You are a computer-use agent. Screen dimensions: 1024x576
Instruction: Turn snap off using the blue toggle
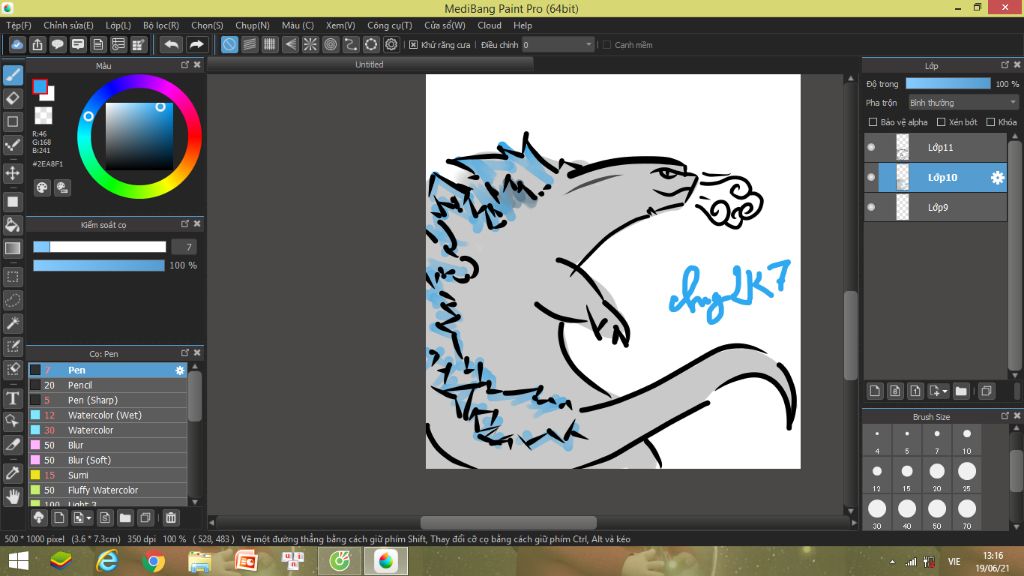click(x=229, y=44)
